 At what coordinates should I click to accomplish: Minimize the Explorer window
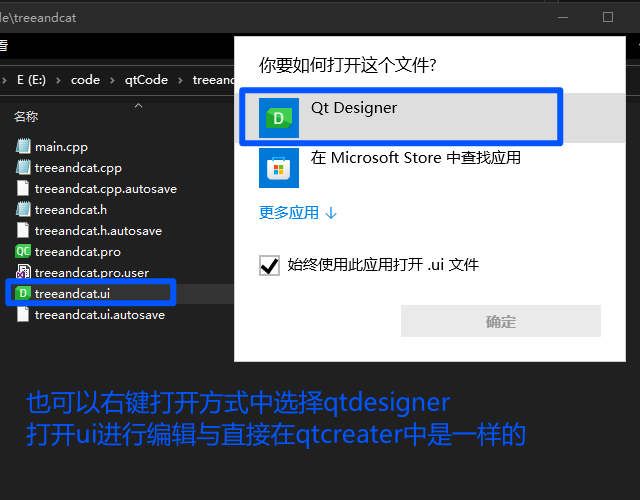coord(563,17)
